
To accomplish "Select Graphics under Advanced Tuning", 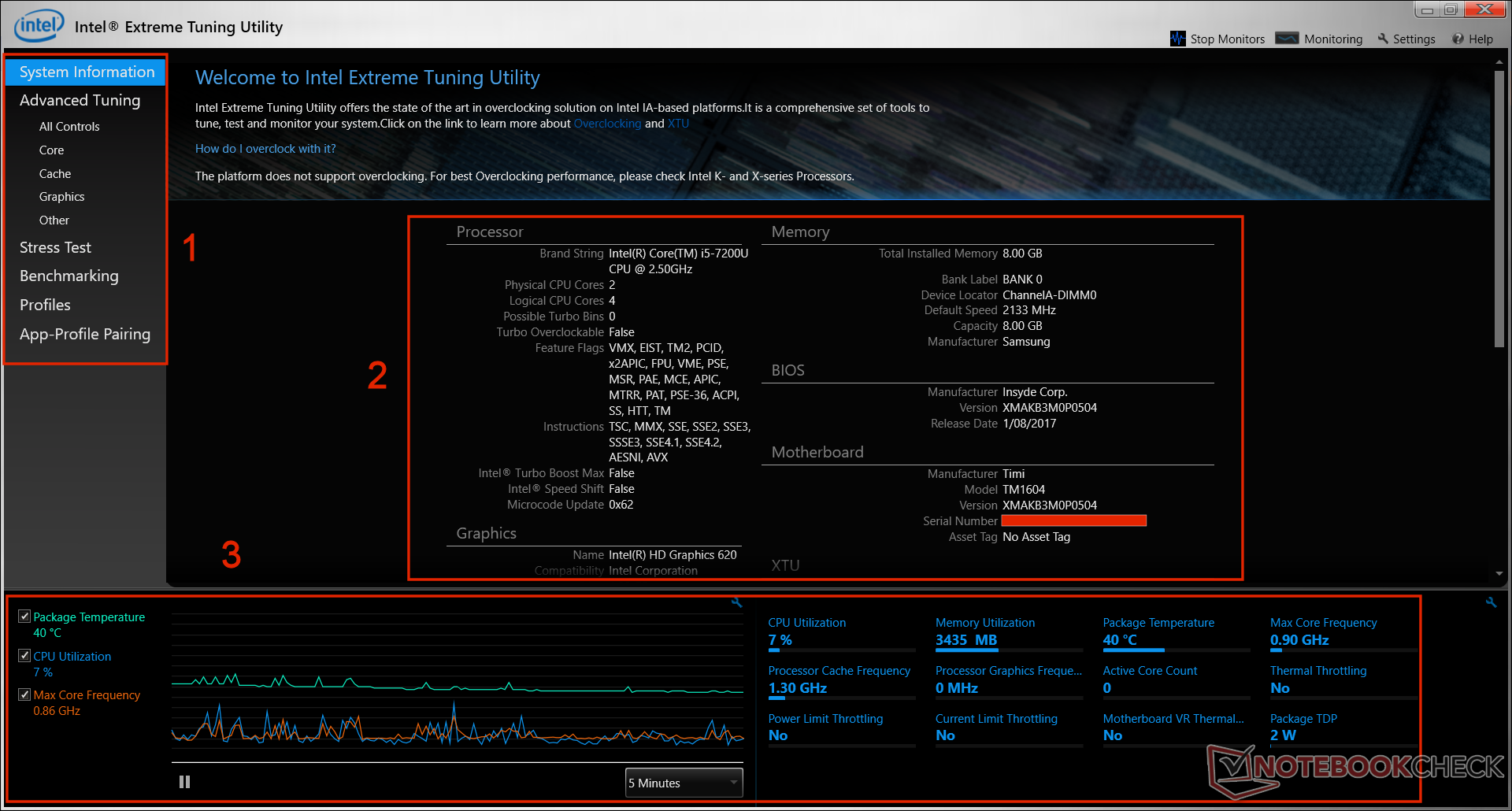I will point(61,196).
